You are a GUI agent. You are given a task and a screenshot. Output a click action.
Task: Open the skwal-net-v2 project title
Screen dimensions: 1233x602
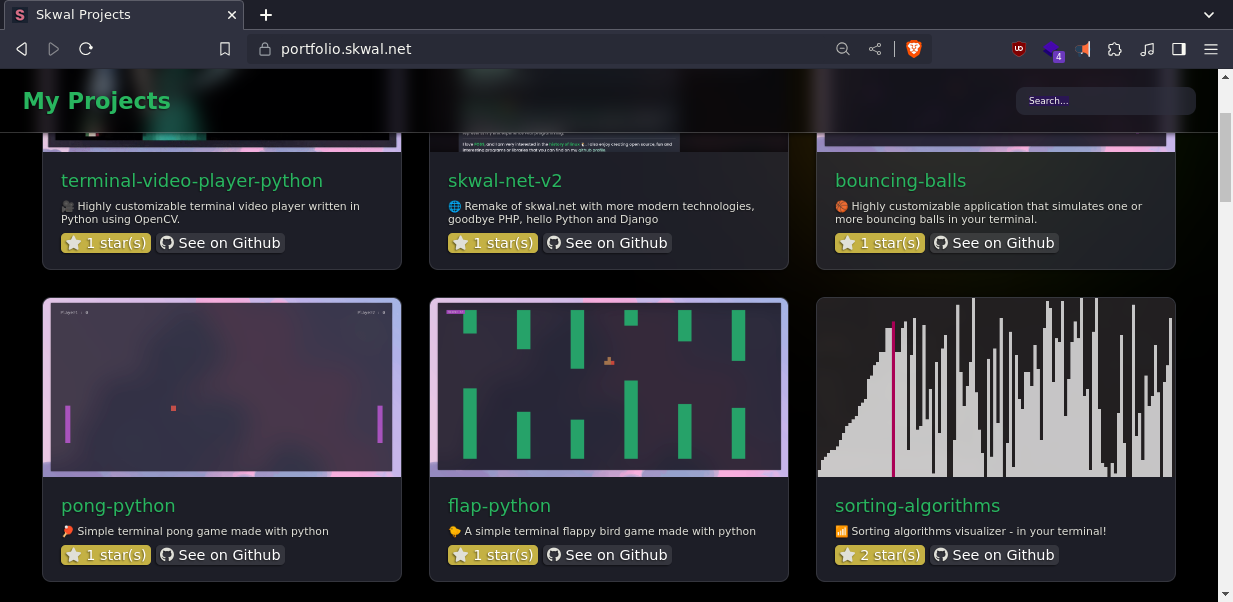click(x=505, y=181)
